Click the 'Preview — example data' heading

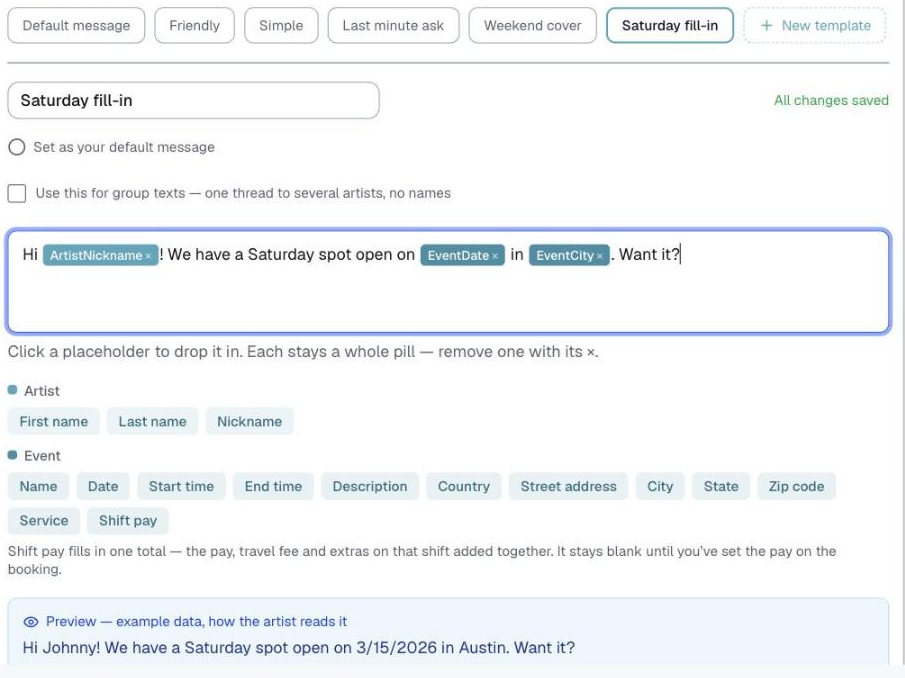click(x=196, y=621)
